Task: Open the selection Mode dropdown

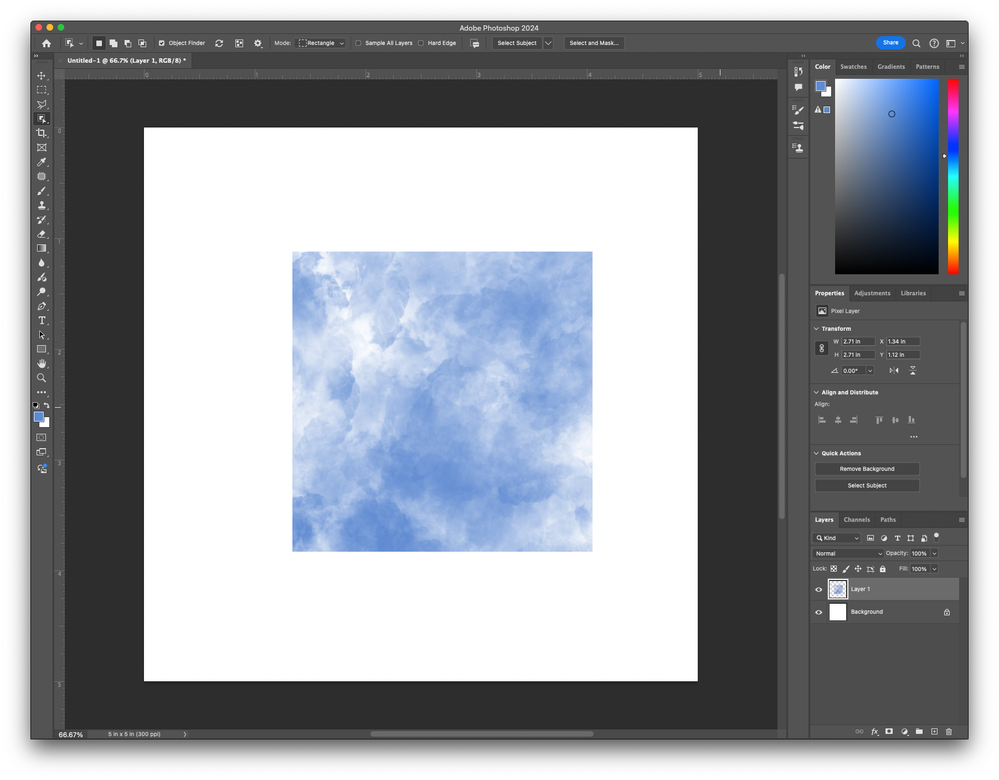Action: coord(322,43)
